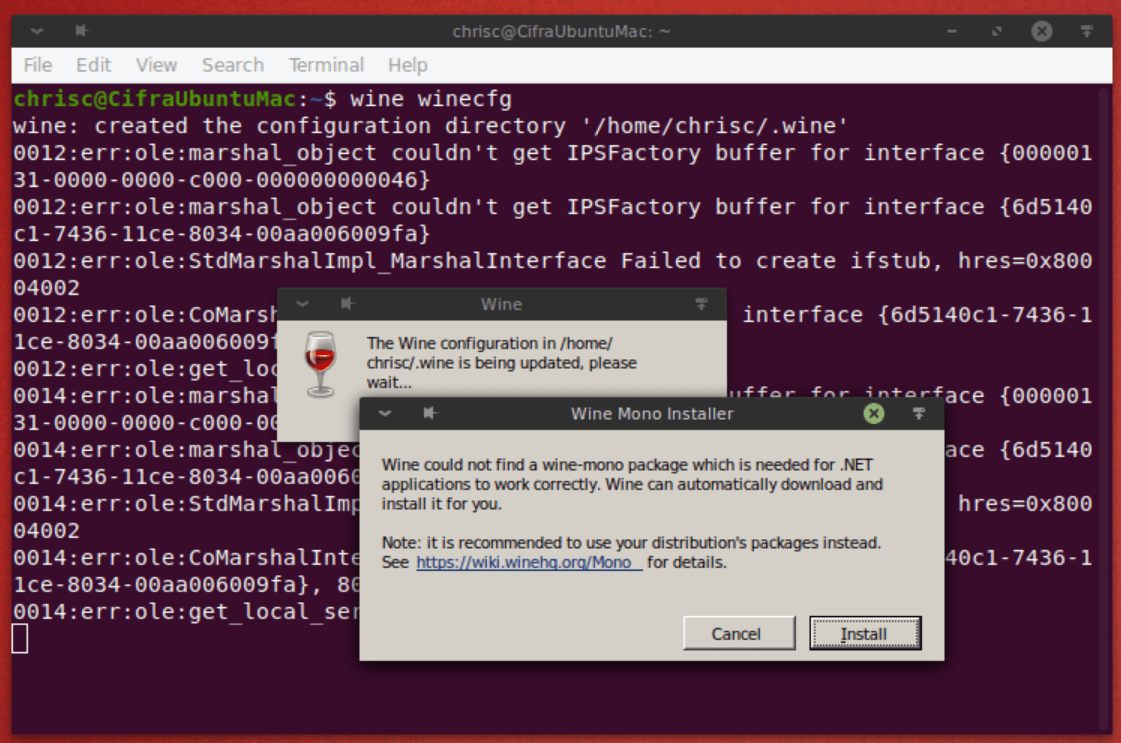Image resolution: width=1121 pixels, height=743 pixels.
Task: Pin the Wine updating dialog window
Action: click(x=347, y=304)
